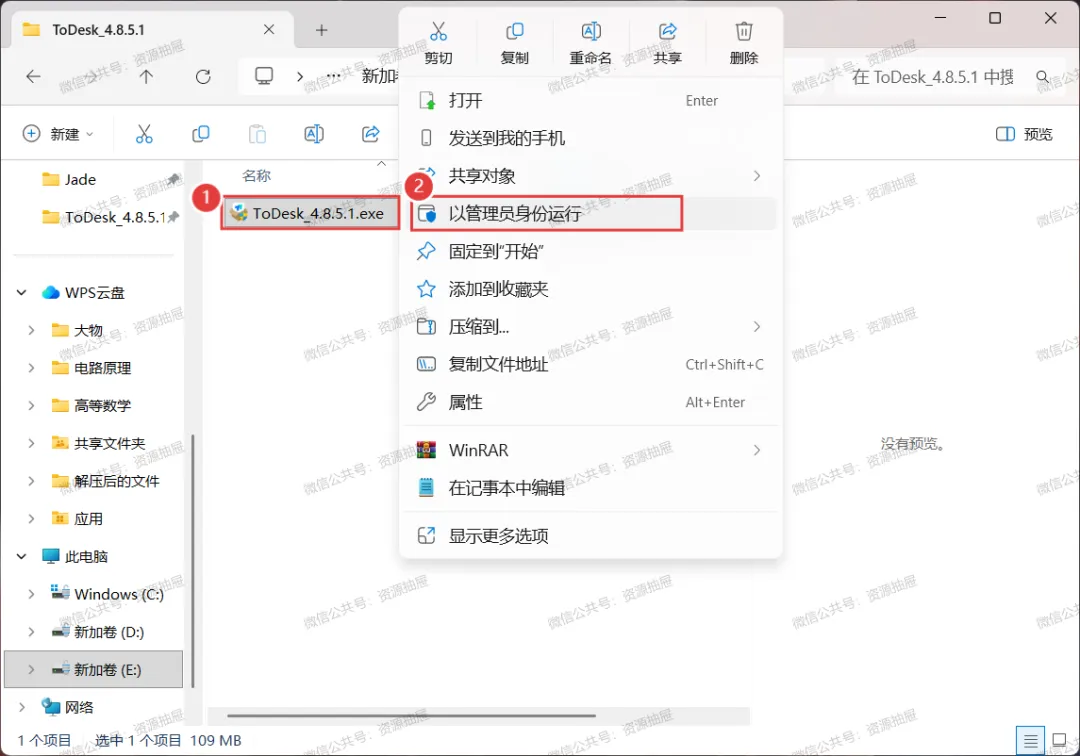Screen dimensions: 1080x756
Task: Click Delete trash icon in context menu
Action: (744, 32)
